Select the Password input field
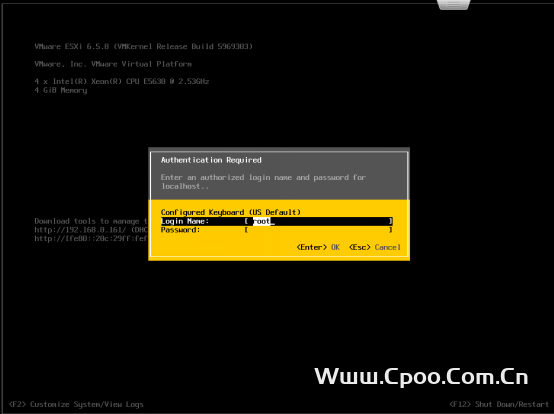The image size is (554, 414). point(318,230)
